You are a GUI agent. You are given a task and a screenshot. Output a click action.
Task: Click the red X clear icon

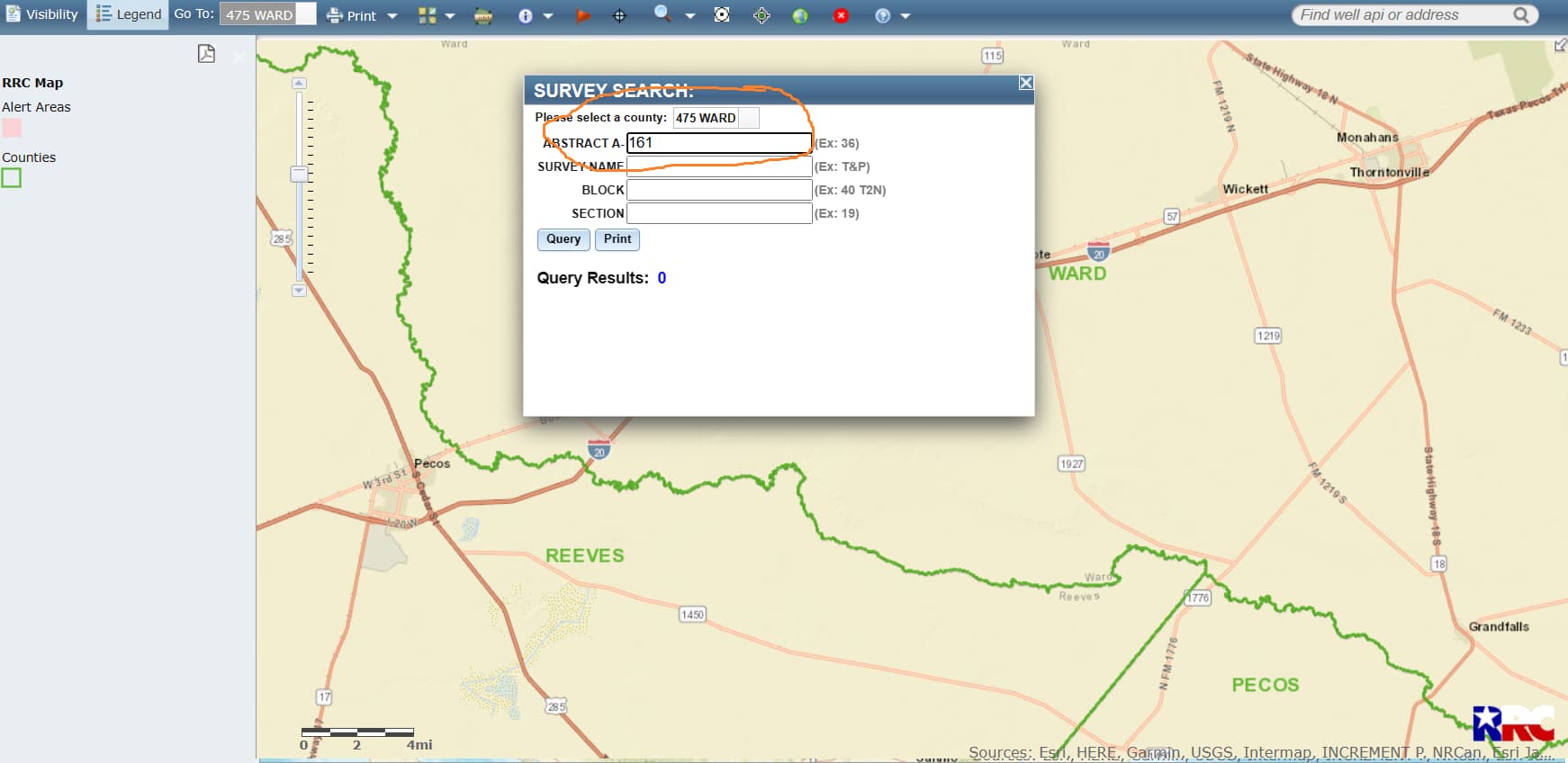point(841,16)
